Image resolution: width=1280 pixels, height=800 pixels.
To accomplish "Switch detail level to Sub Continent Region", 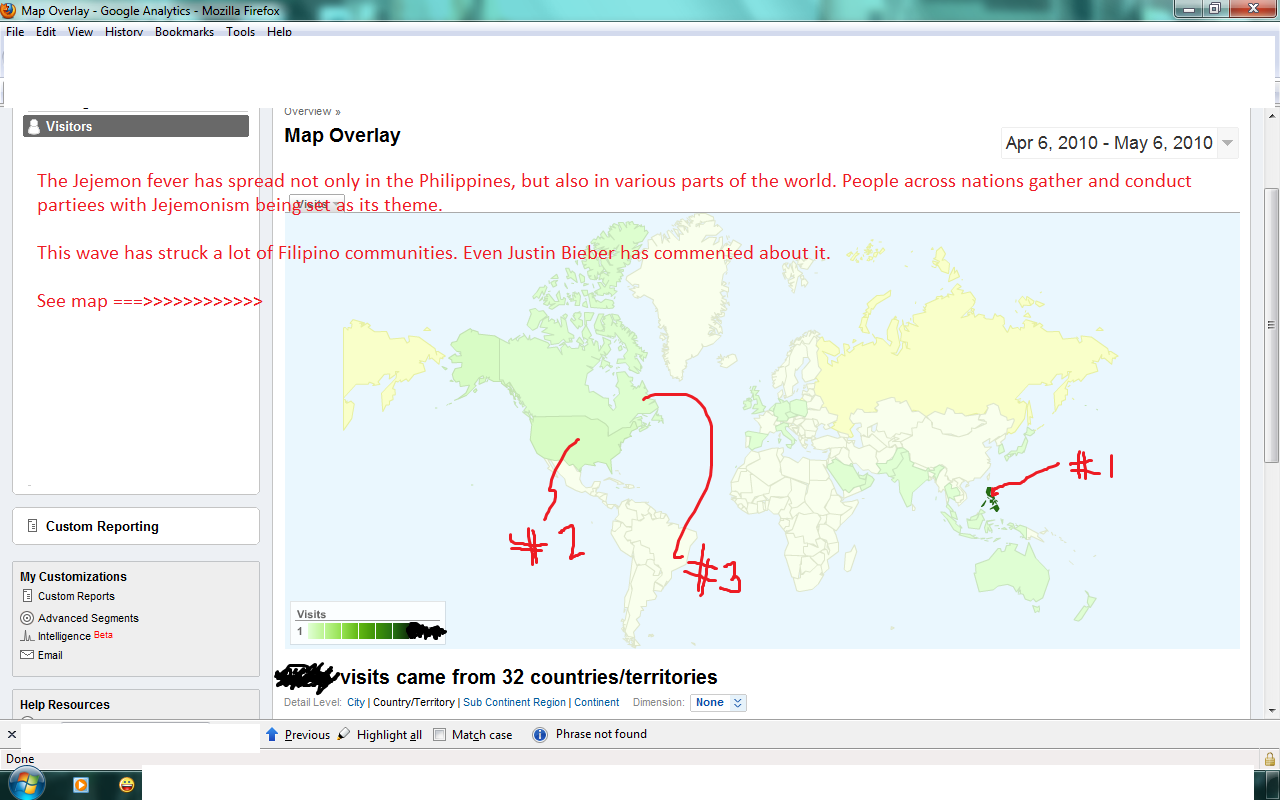I will point(514,702).
